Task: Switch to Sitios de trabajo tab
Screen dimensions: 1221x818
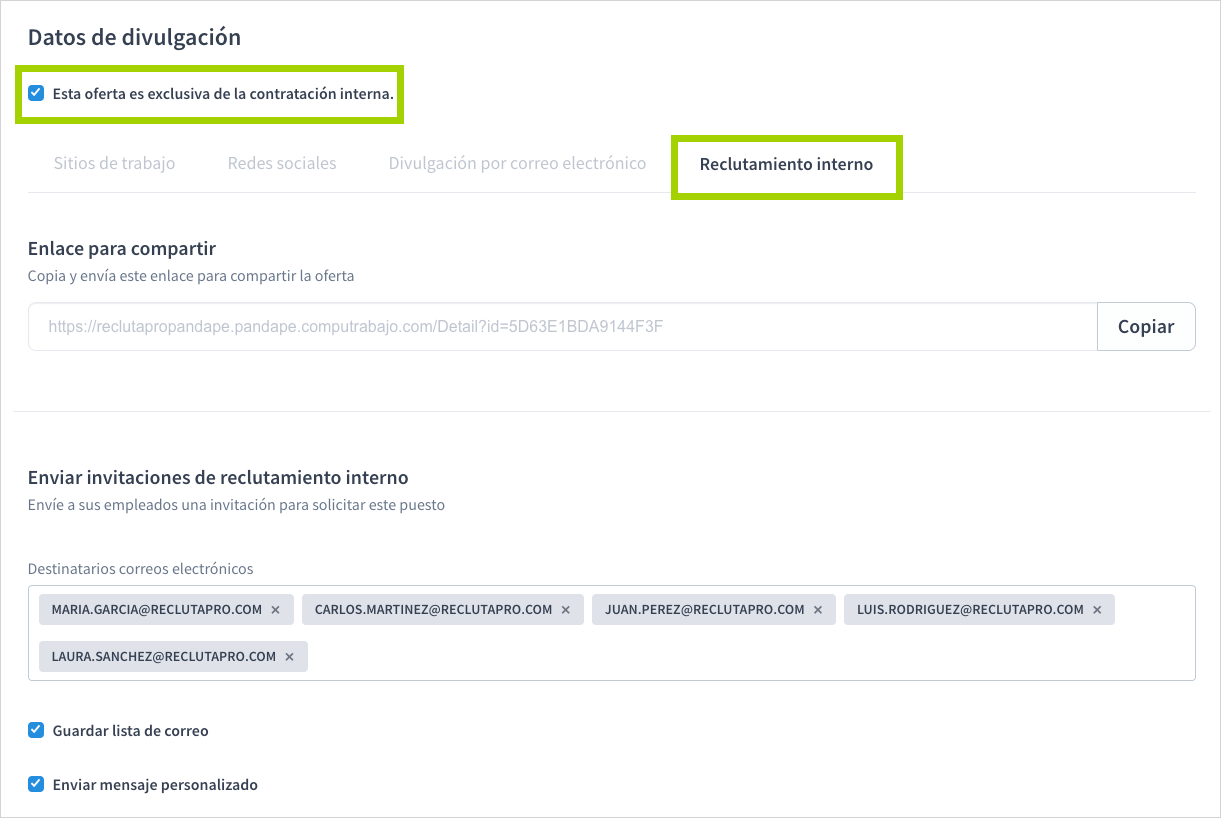Action: coord(114,163)
